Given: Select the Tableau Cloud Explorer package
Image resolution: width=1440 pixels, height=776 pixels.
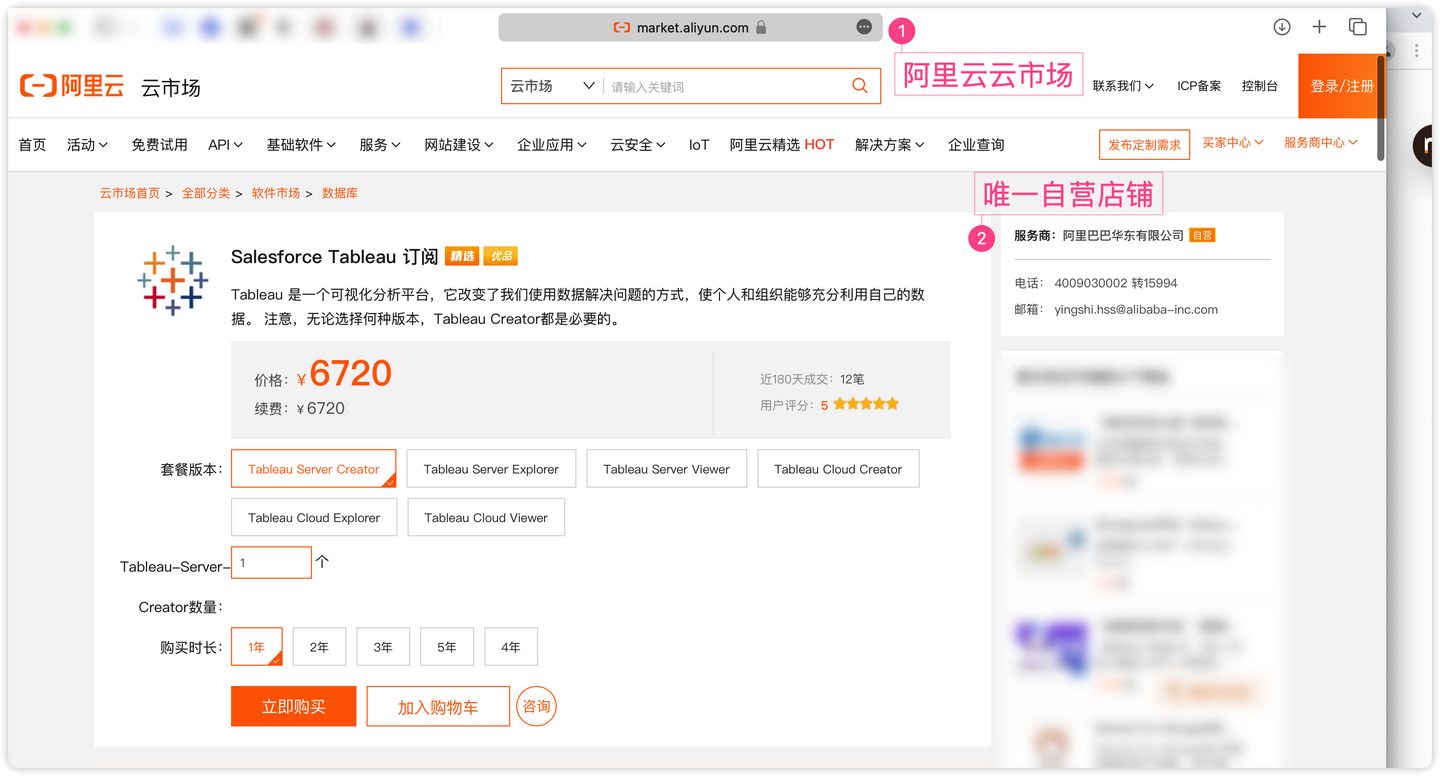Looking at the screenshot, I should [314, 517].
